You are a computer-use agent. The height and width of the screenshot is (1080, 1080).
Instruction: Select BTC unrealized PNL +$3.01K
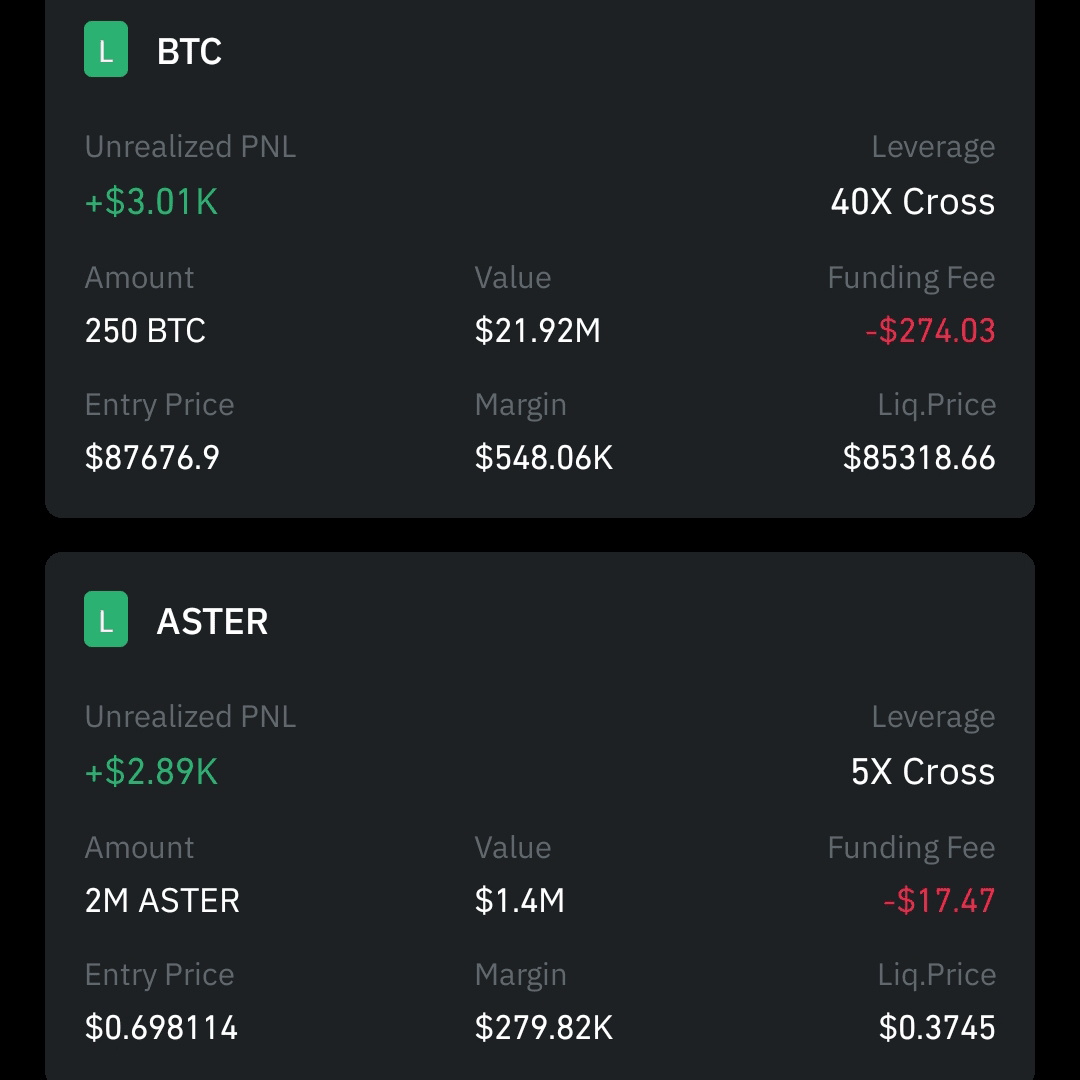(x=151, y=202)
